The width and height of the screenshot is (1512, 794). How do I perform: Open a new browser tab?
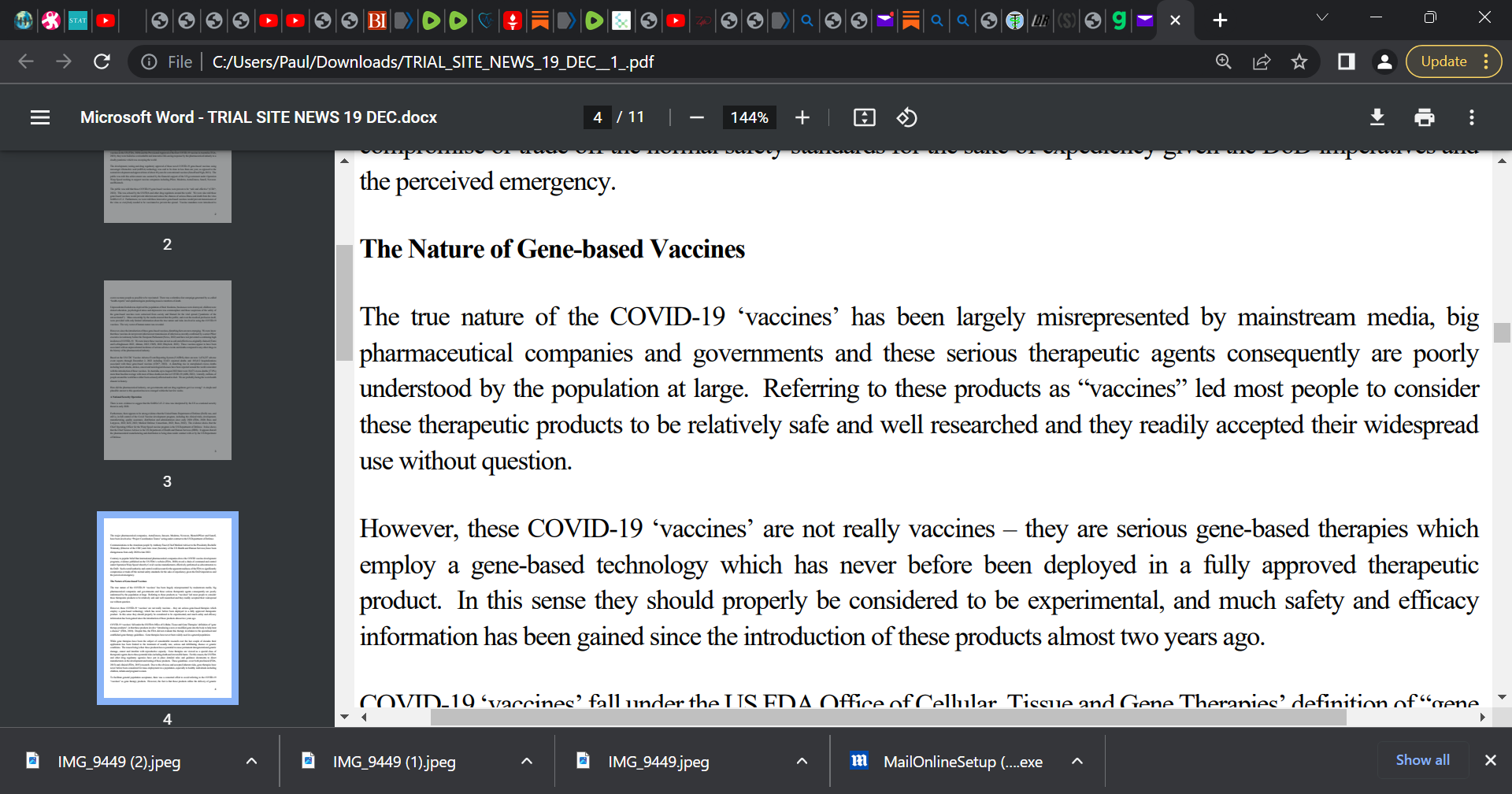(x=1220, y=20)
